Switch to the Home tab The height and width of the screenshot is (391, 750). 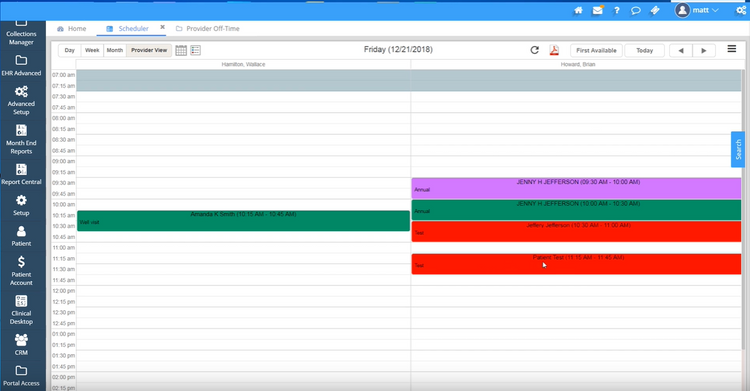[x=72, y=29]
